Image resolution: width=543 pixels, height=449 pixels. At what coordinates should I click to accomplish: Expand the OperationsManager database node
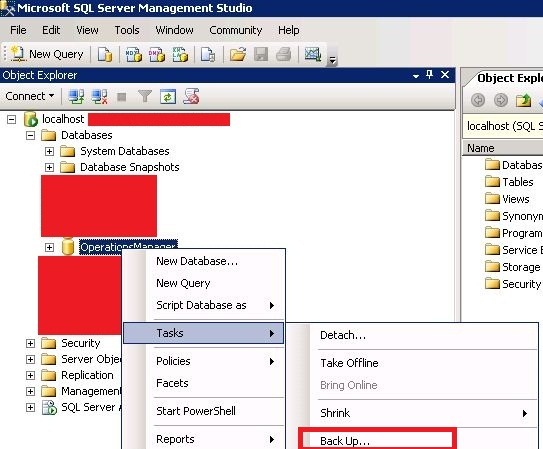point(49,247)
